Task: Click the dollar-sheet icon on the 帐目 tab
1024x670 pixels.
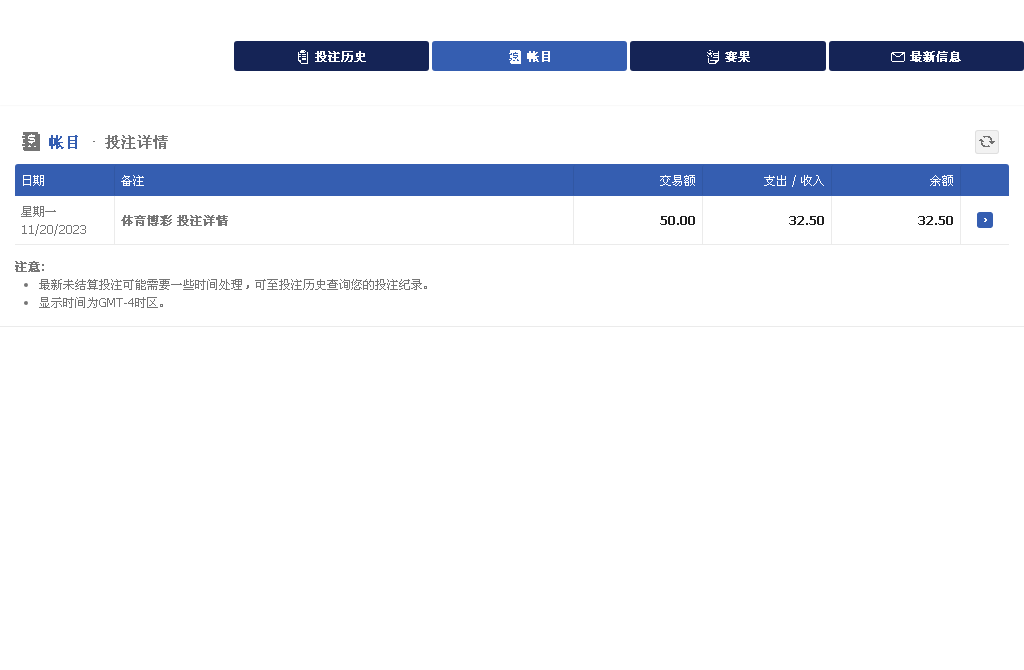Action: [515, 57]
